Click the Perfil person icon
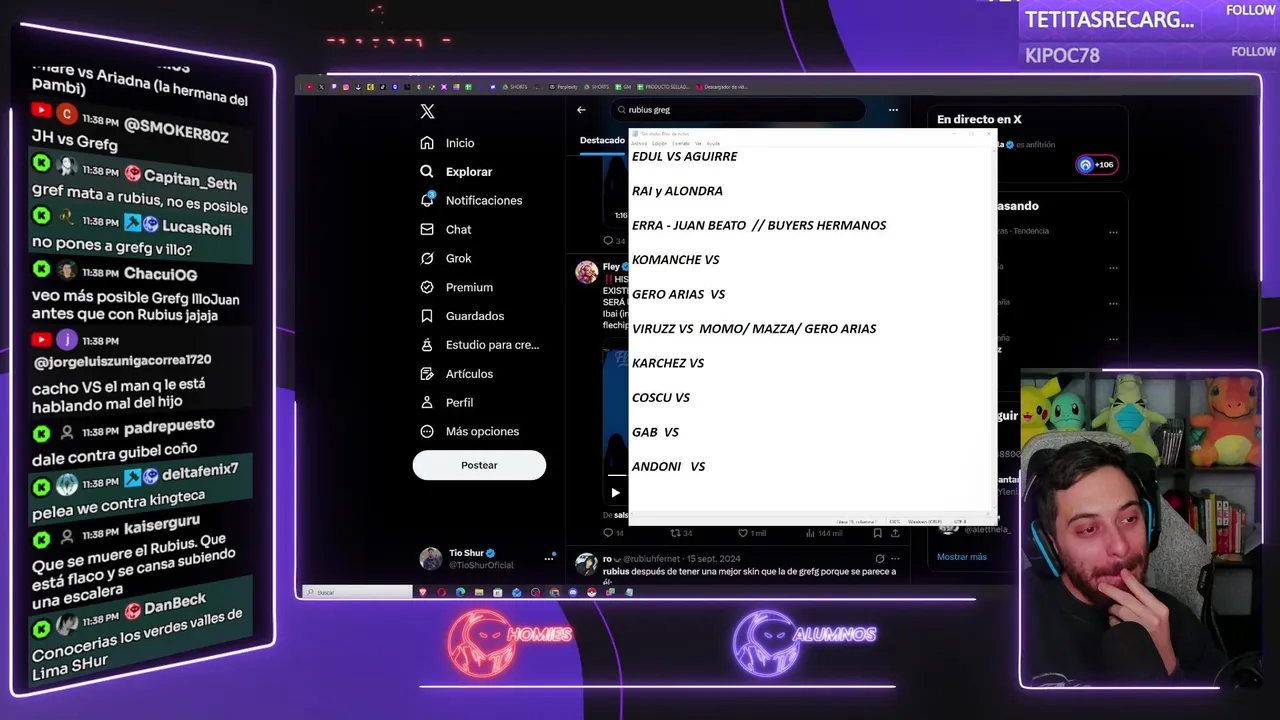This screenshot has height=720, width=1280. (427, 403)
